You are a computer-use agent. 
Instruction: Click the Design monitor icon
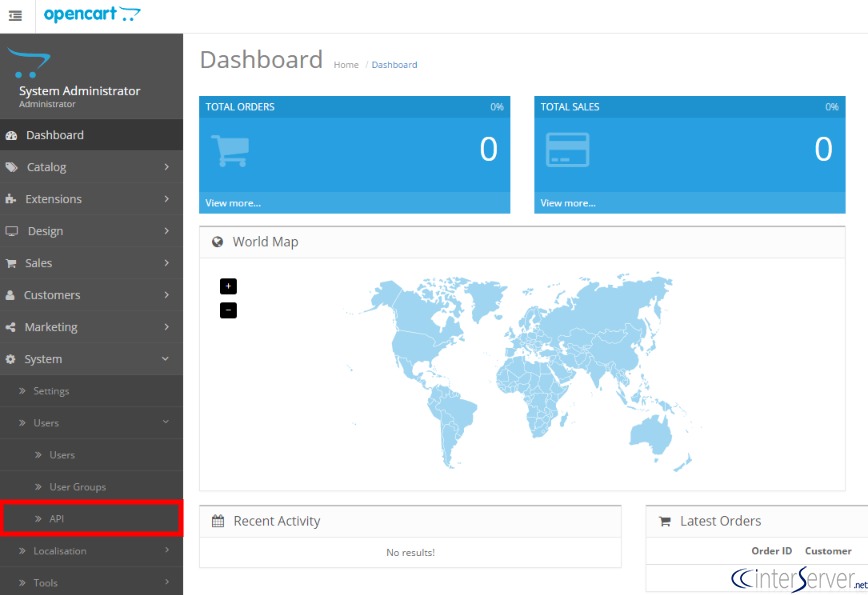(x=12, y=231)
